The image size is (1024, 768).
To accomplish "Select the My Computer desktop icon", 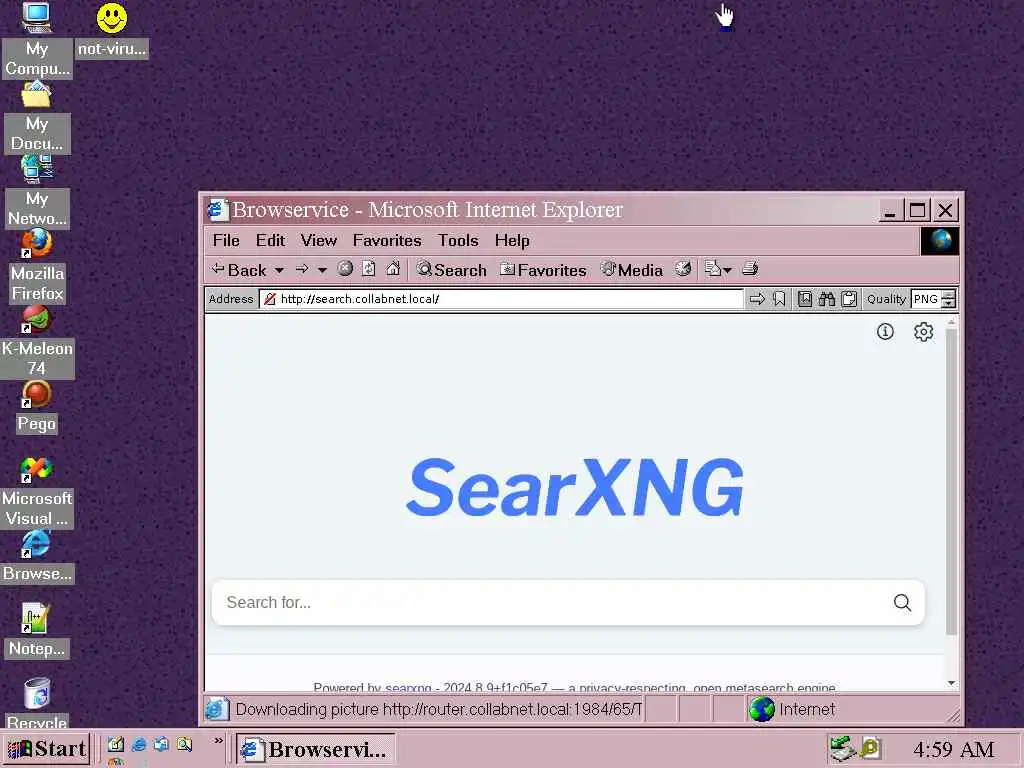I will click(x=37, y=39).
